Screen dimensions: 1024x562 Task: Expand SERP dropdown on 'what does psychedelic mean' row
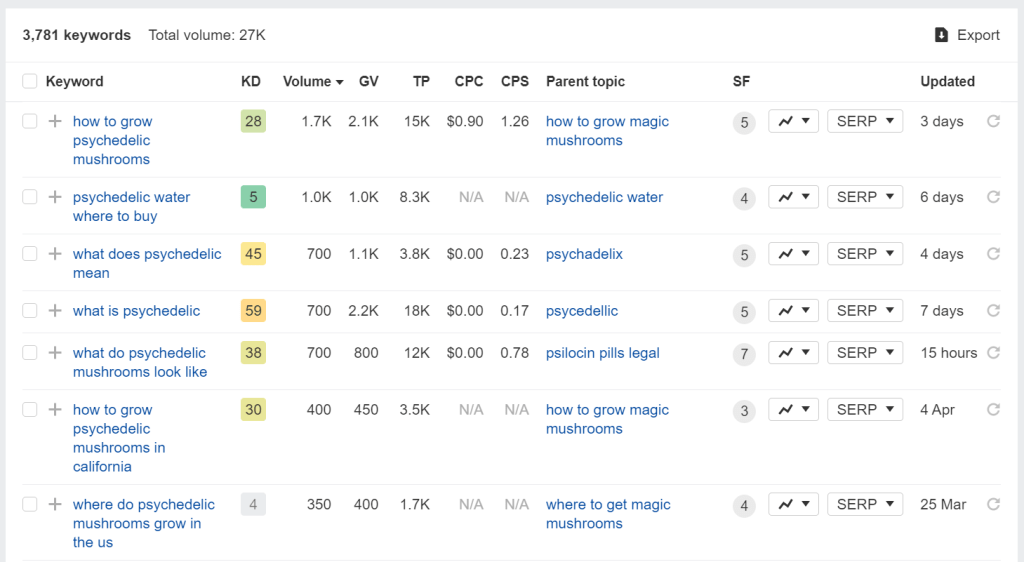[x=865, y=254]
